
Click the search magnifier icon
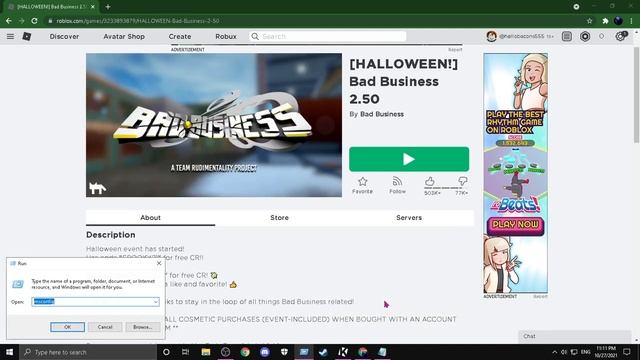click(x=255, y=36)
